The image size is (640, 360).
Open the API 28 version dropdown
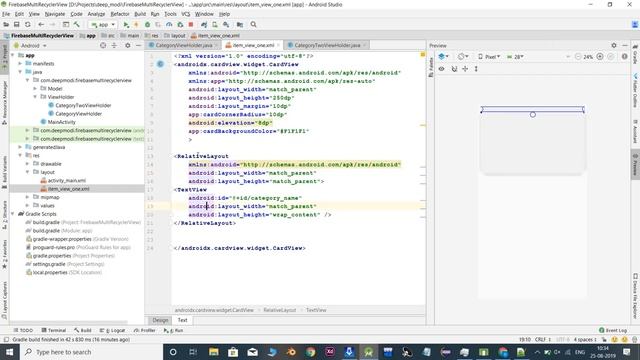click(x=515, y=57)
